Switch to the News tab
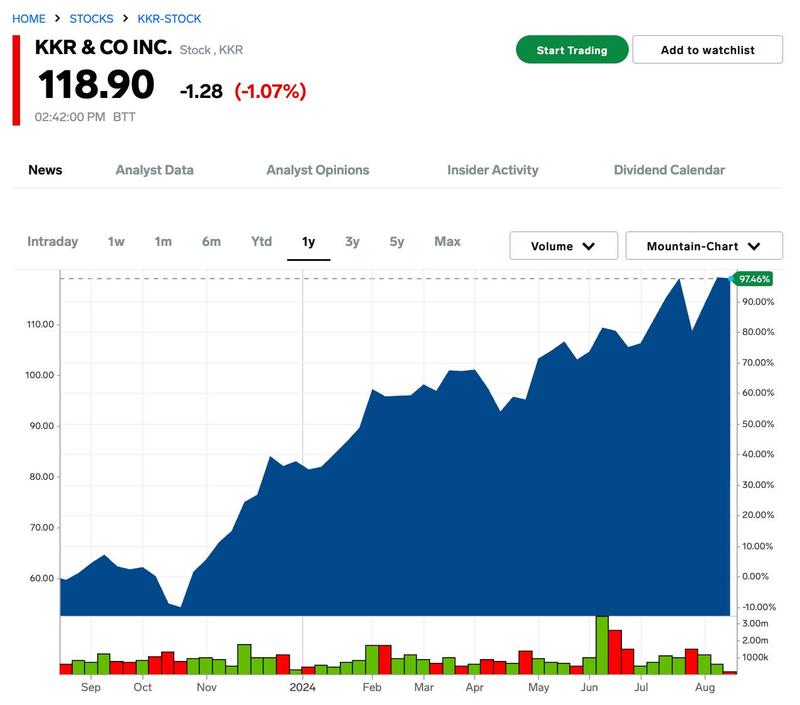 pos(45,170)
